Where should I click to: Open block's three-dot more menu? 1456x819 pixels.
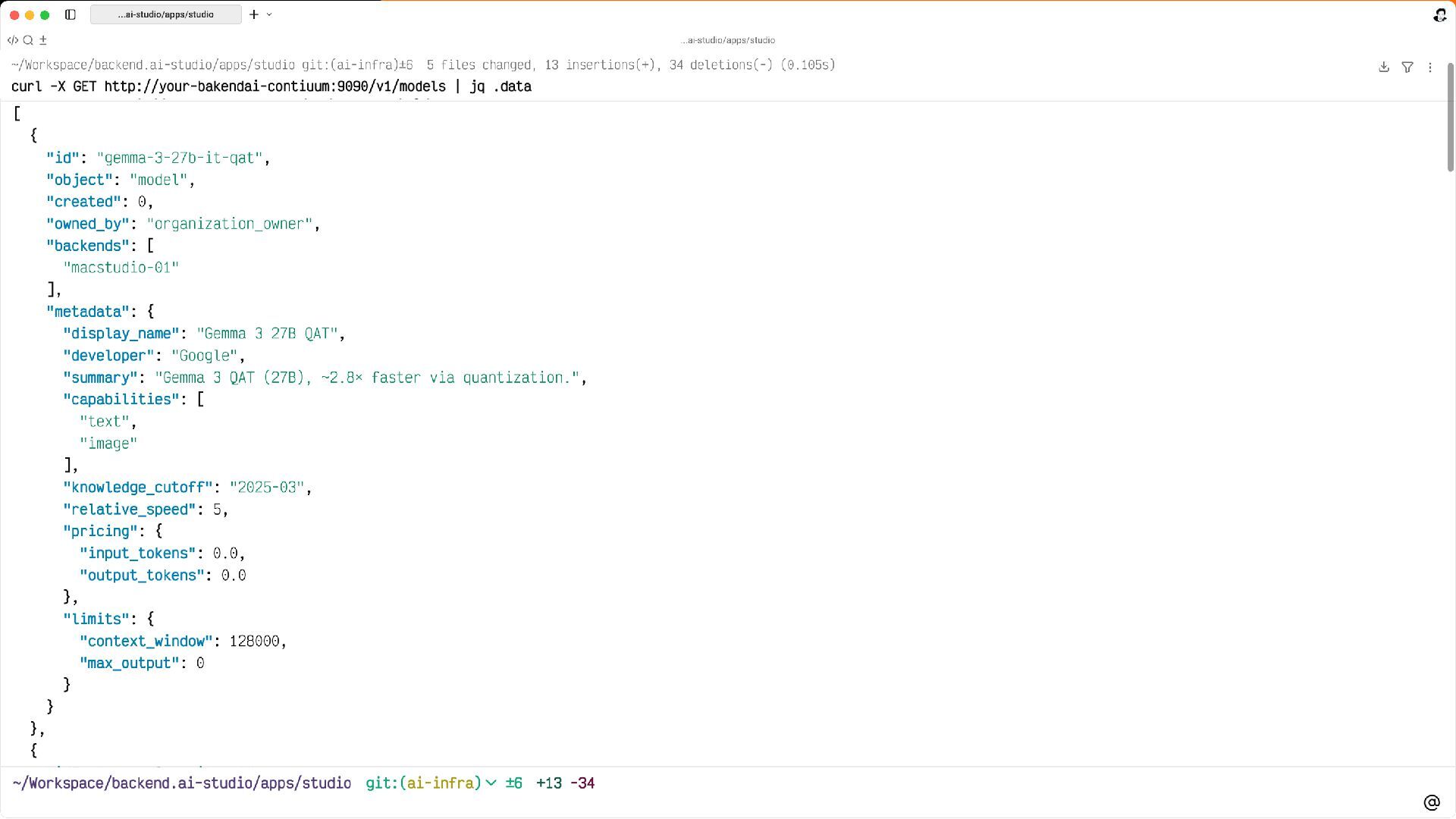click(x=1430, y=67)
